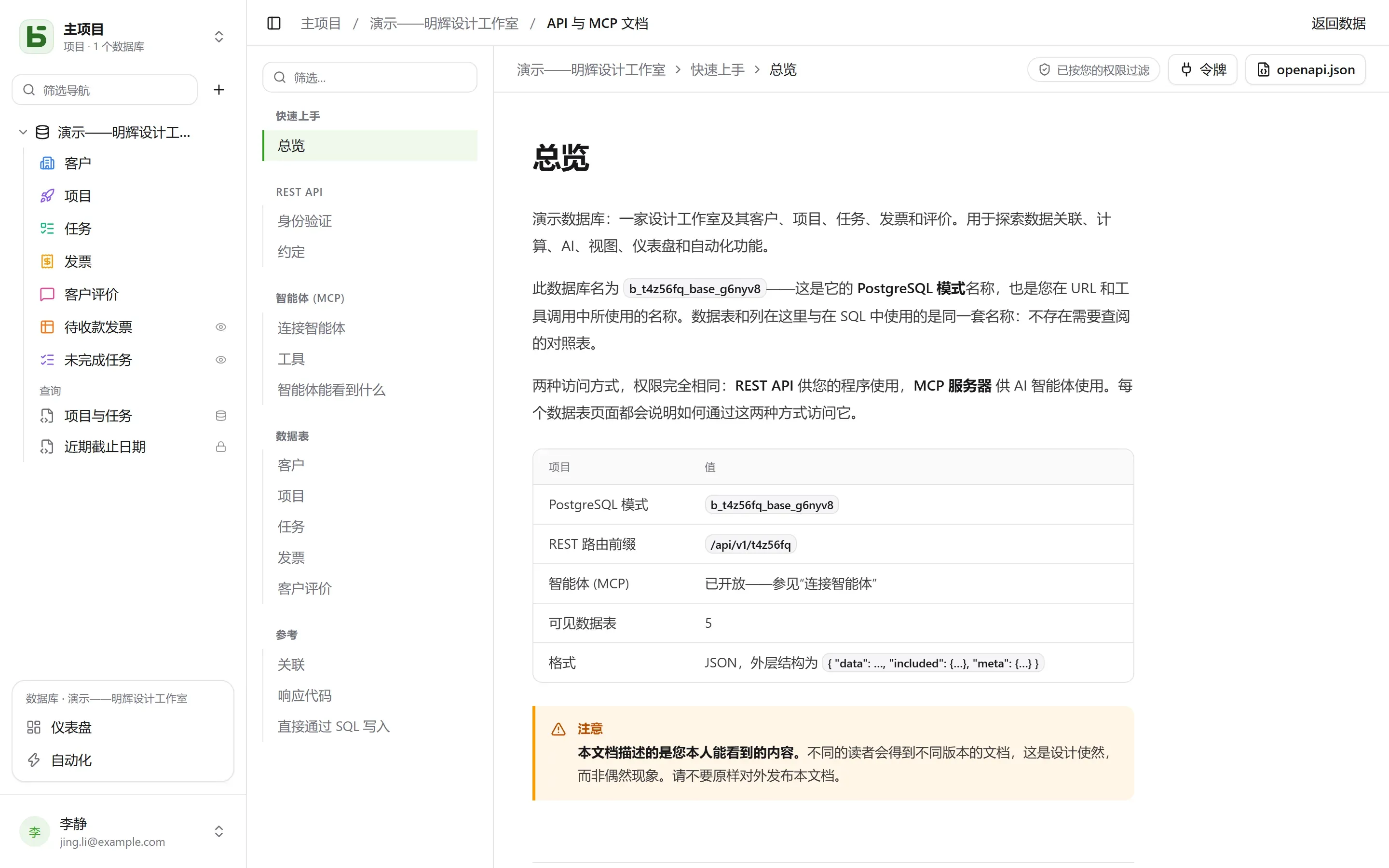Viewport: 1389px width, 868px height.
Task: Click the 李 user avatar
Action: (35, 831)
